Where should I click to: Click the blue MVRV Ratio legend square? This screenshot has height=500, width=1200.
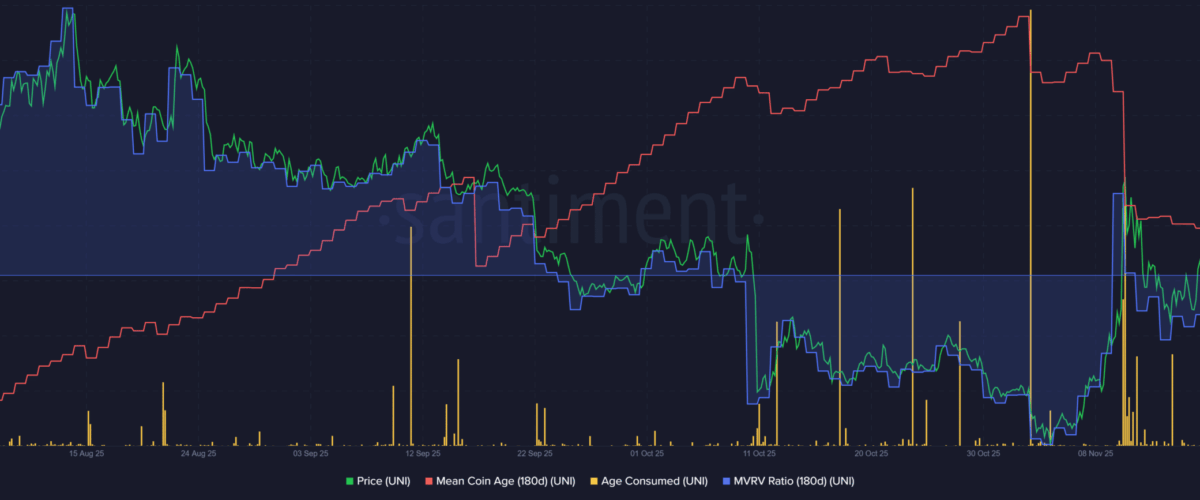click(725, 481)
